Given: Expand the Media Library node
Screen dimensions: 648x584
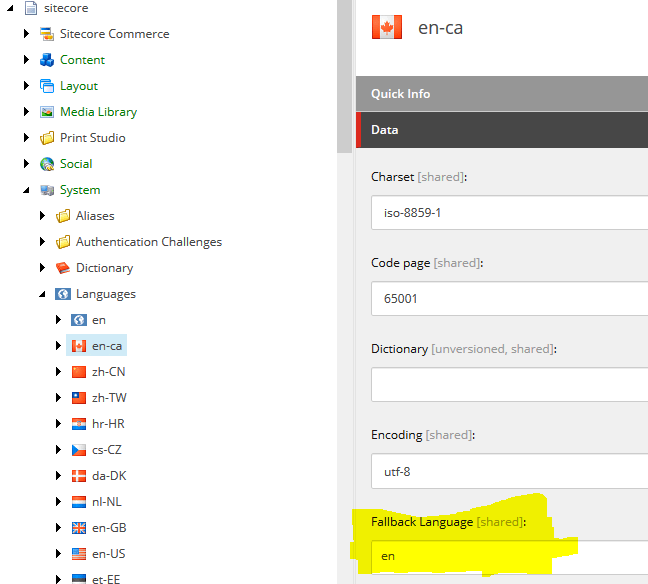Looking at the screenshot, I should tap(26, 112).
